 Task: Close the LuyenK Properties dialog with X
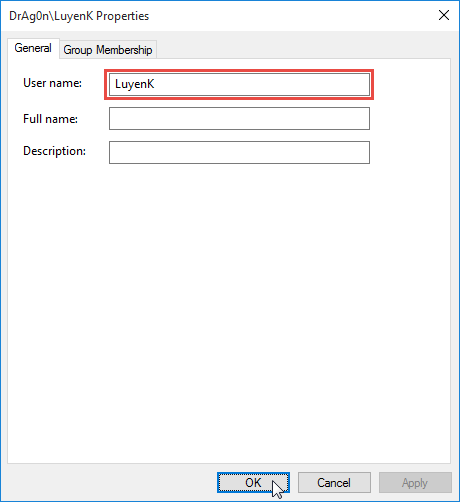pyautogui.click(x=444, y=15)
